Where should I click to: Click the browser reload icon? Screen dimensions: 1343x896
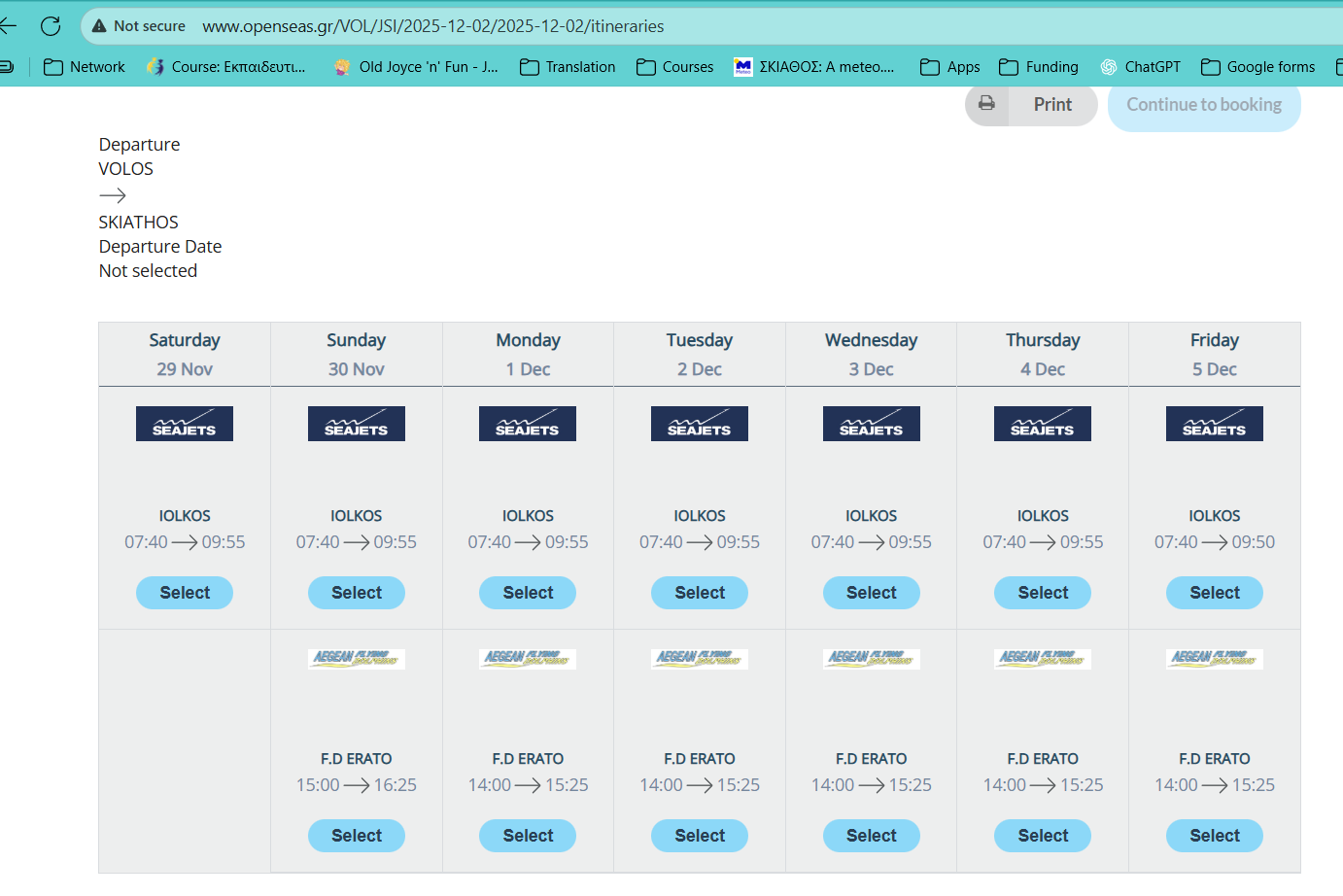[x=51, y=26]
